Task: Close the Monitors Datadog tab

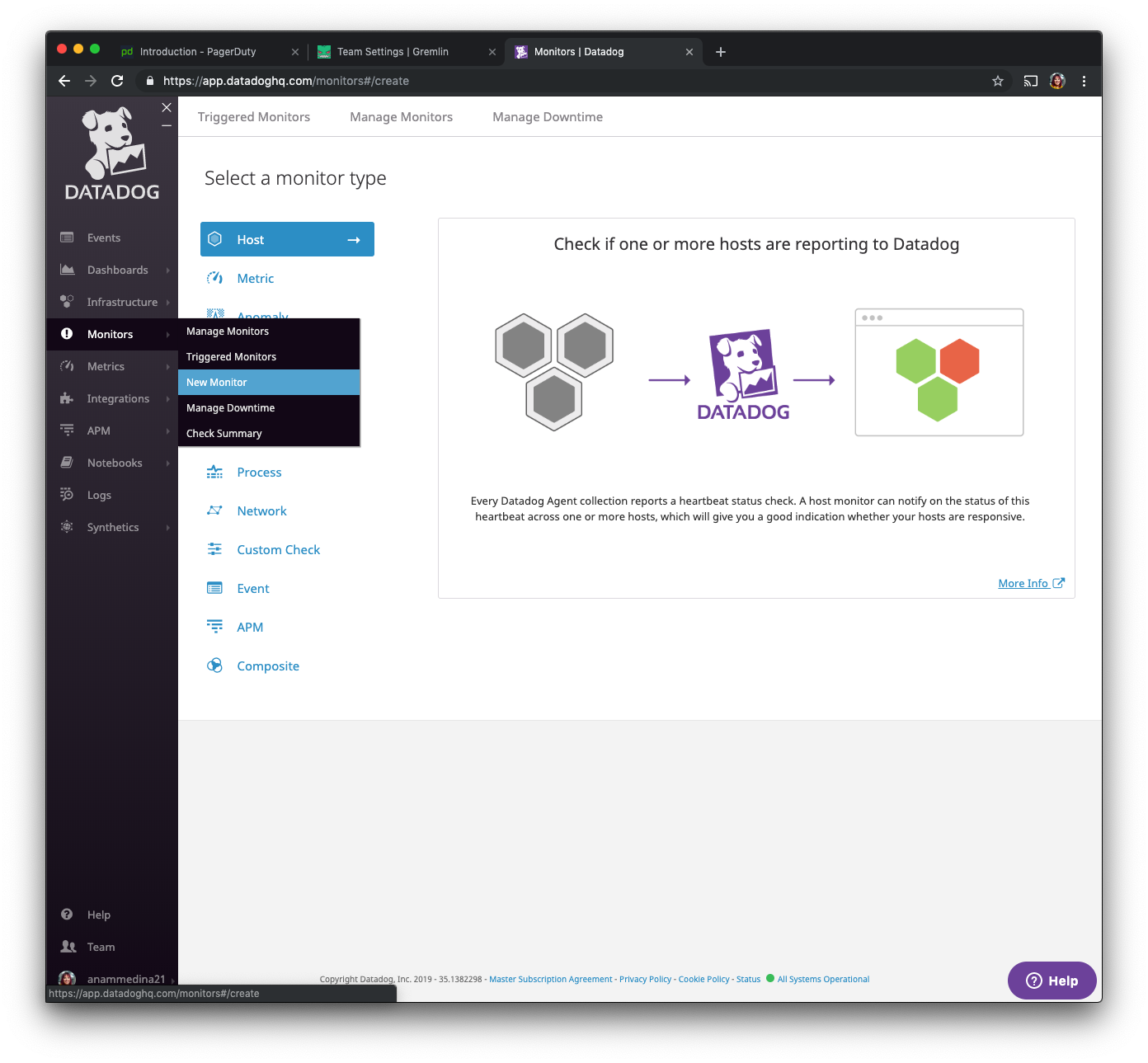Action: [x=689, y=52]
